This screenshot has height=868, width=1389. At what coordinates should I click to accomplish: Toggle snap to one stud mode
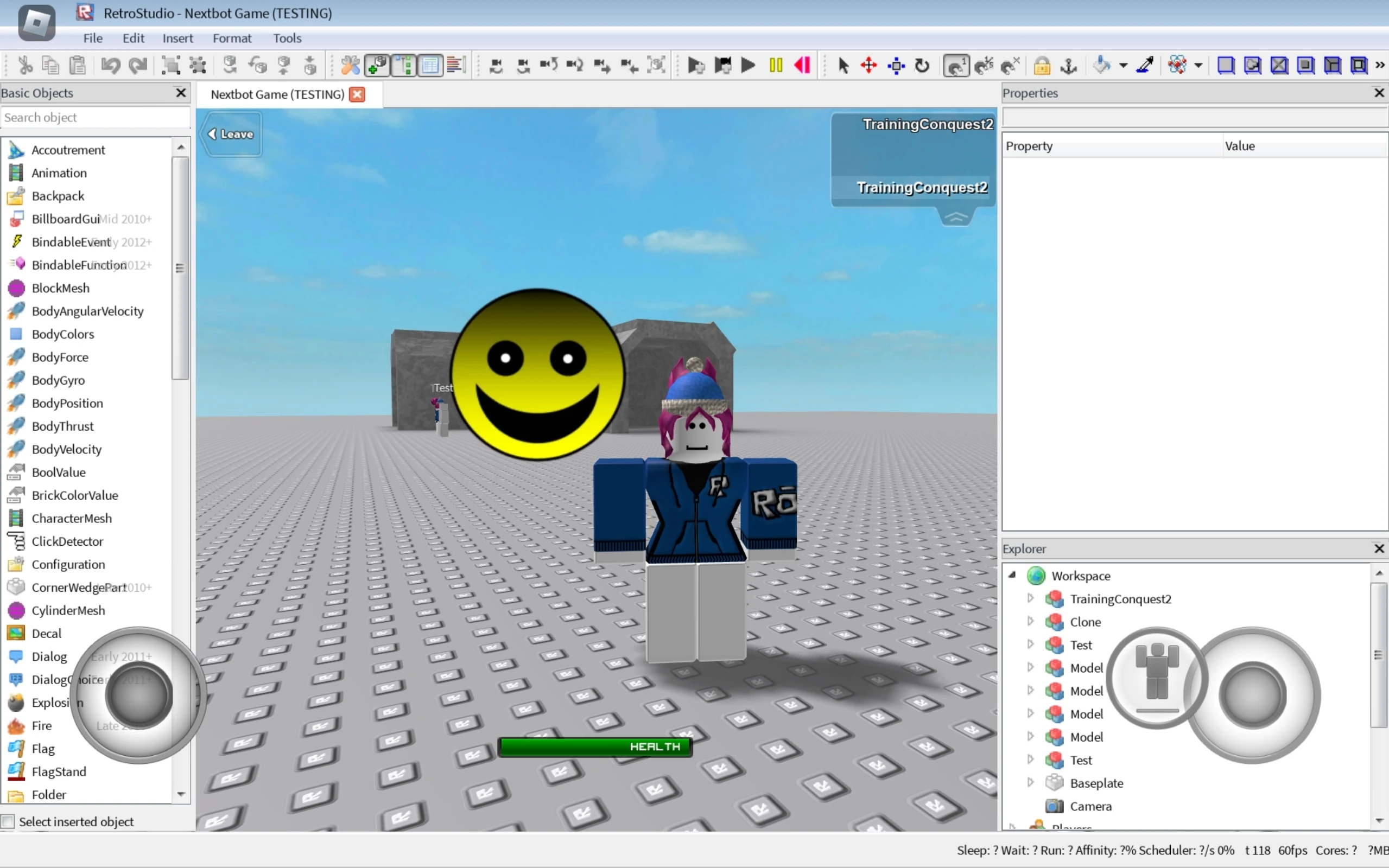[955, 66]
